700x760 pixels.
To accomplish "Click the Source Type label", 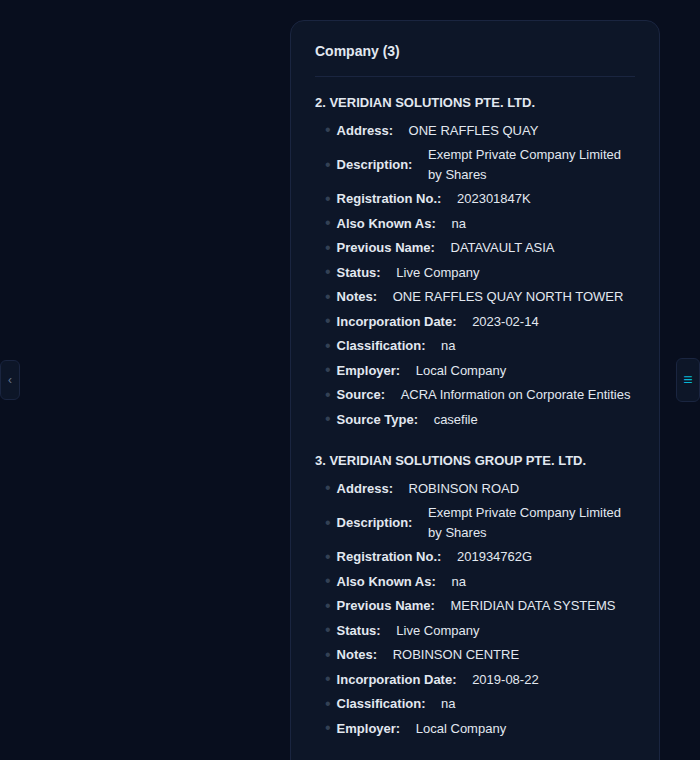I will [377, 420].
